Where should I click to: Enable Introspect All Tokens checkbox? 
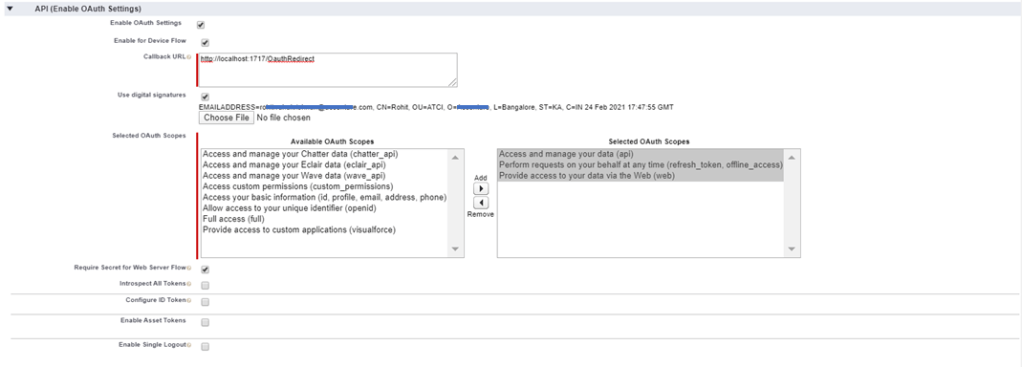point(205,286)
